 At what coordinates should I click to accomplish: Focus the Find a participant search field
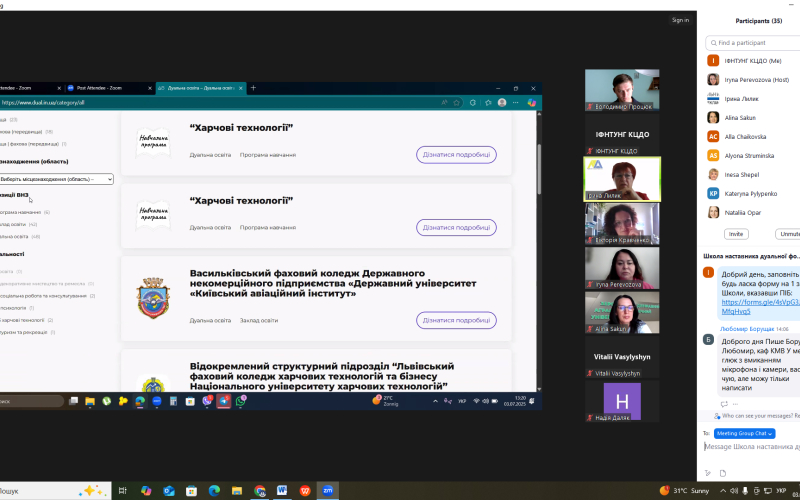[753, 43]
